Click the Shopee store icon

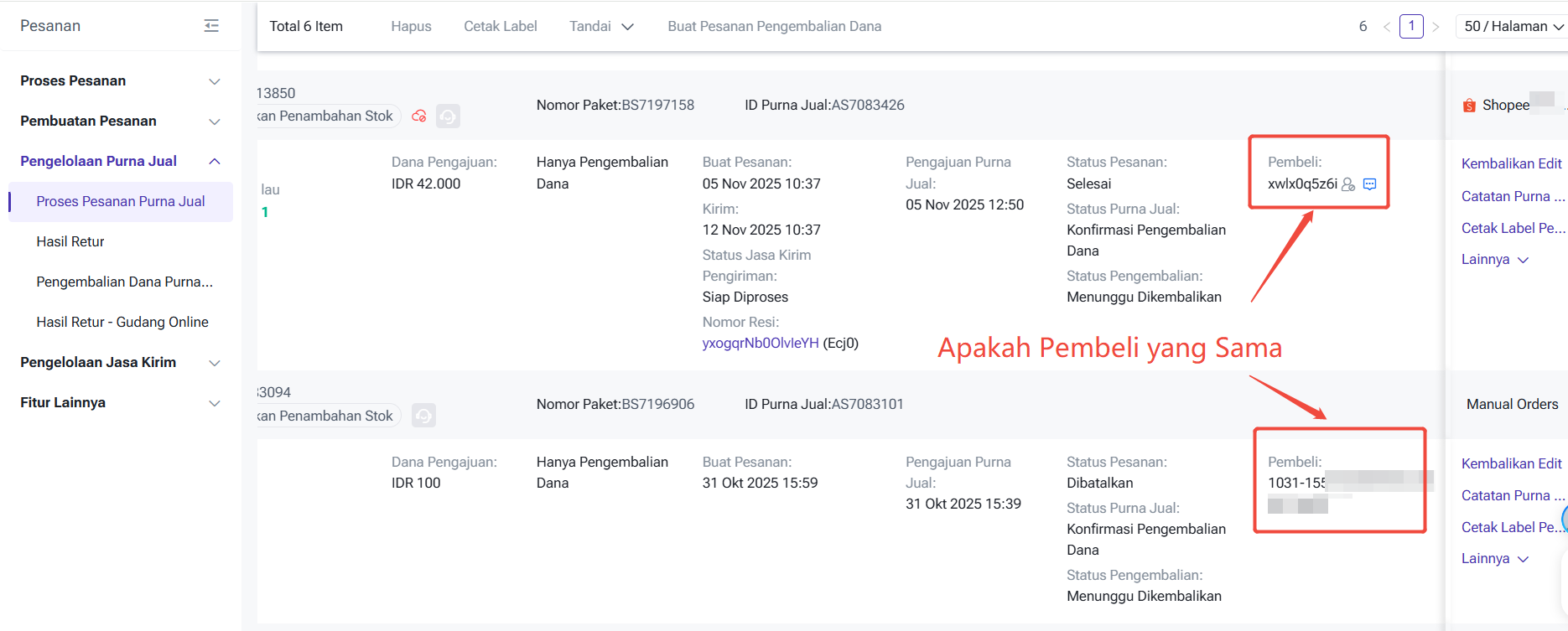click(x=1469, y=106)
